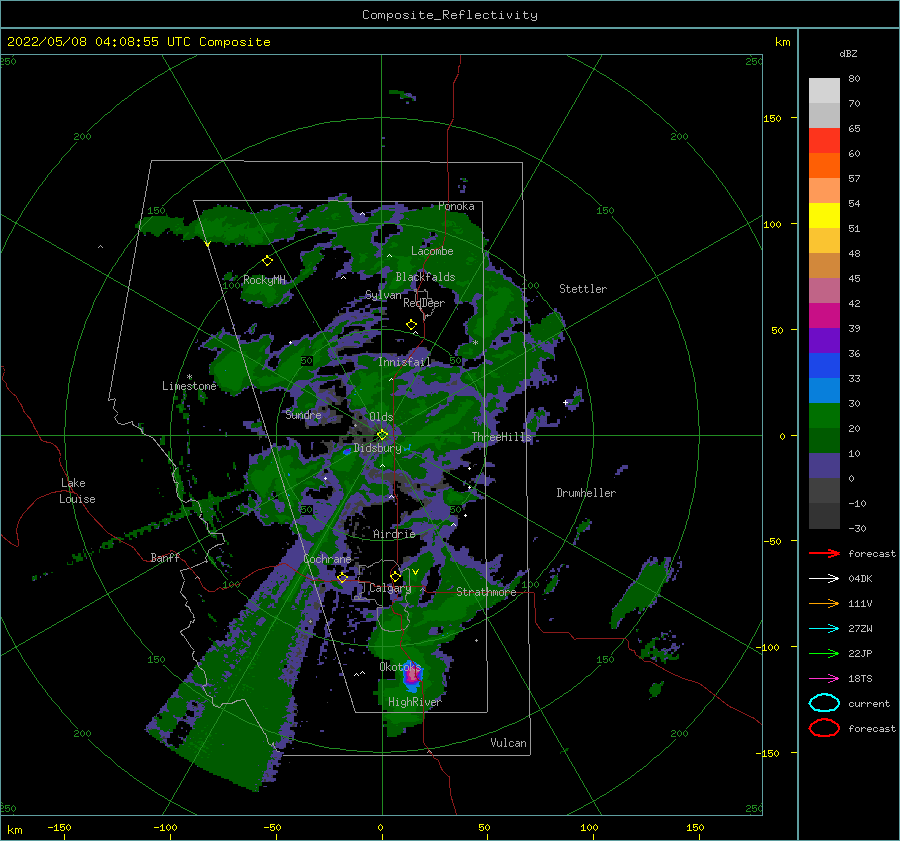Click the light gray swatch between 80 and 70
This screenshot has height=841, width=900.
824,91
